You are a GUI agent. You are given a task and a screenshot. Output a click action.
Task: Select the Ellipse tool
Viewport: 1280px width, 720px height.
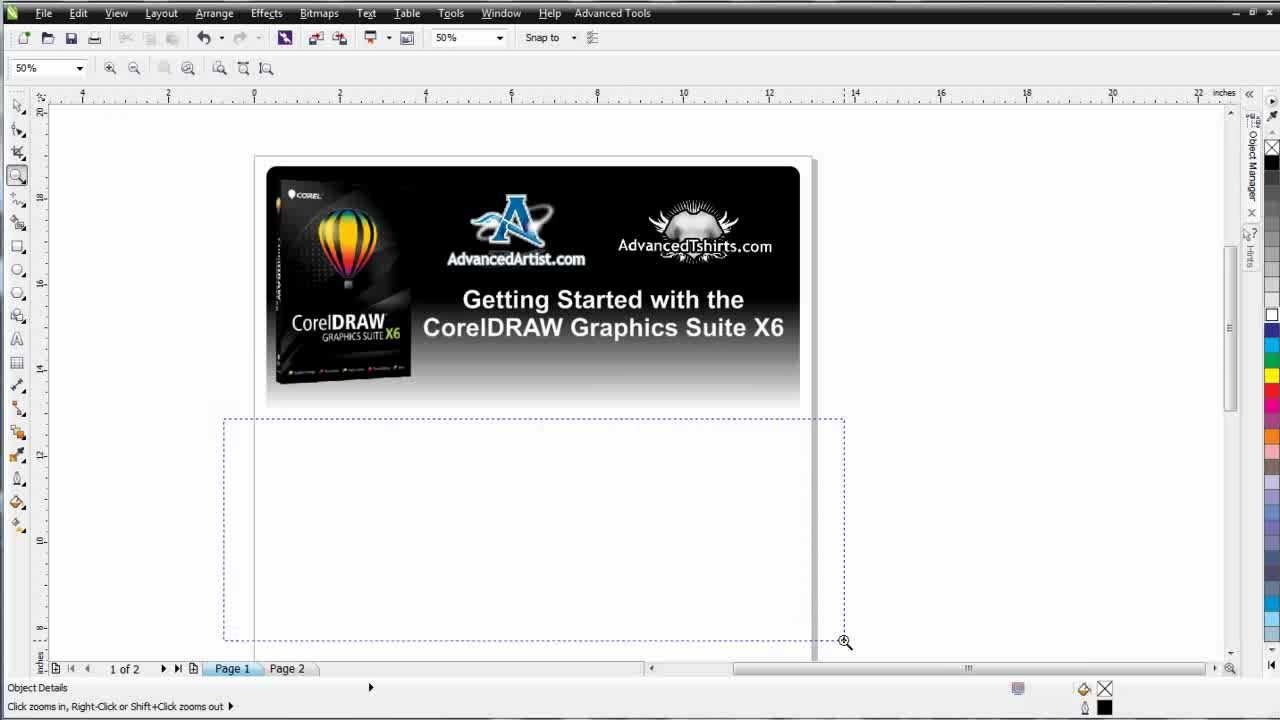[x=17, y=270]
